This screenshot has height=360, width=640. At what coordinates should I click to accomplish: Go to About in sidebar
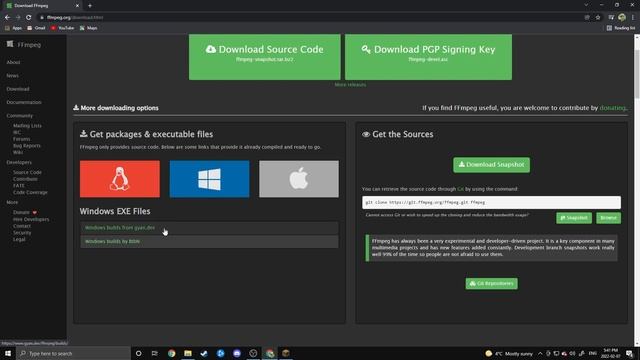coord(13,62)
